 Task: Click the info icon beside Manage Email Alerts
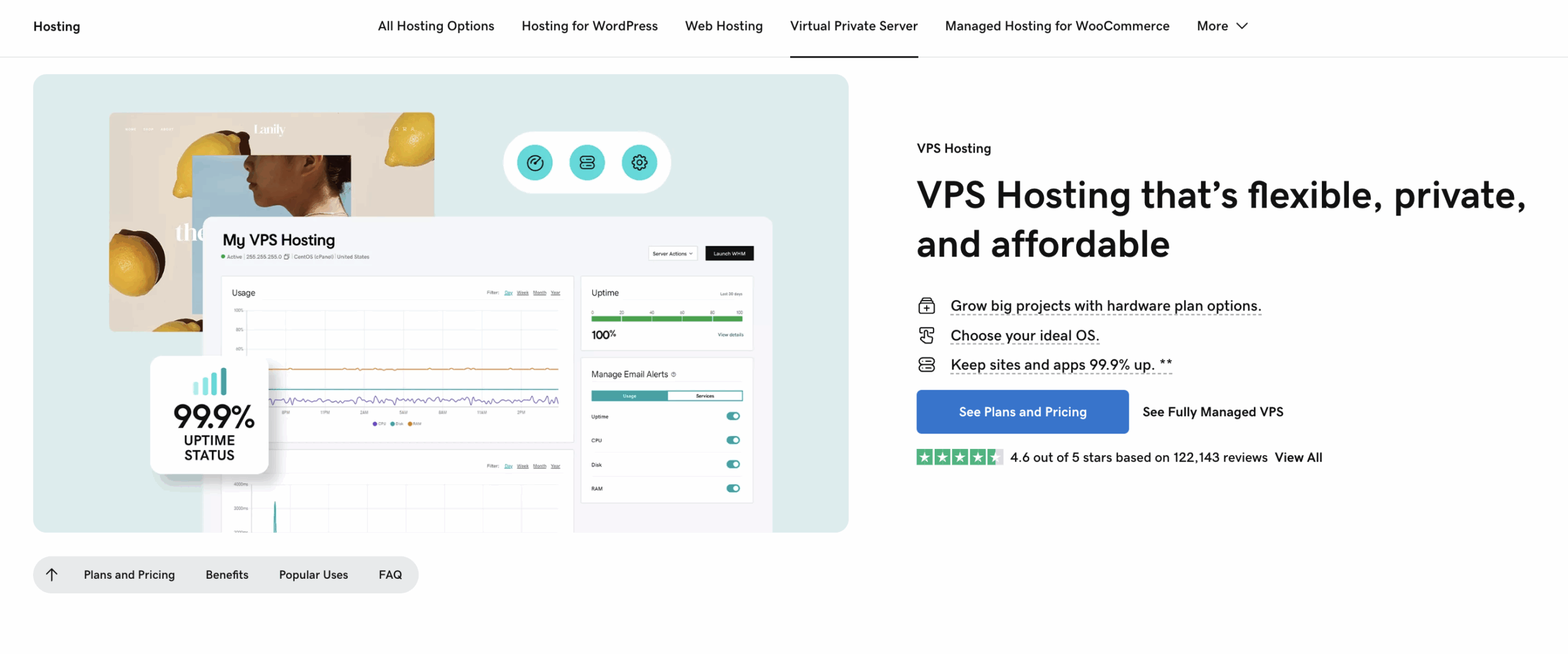click(673, 374)
